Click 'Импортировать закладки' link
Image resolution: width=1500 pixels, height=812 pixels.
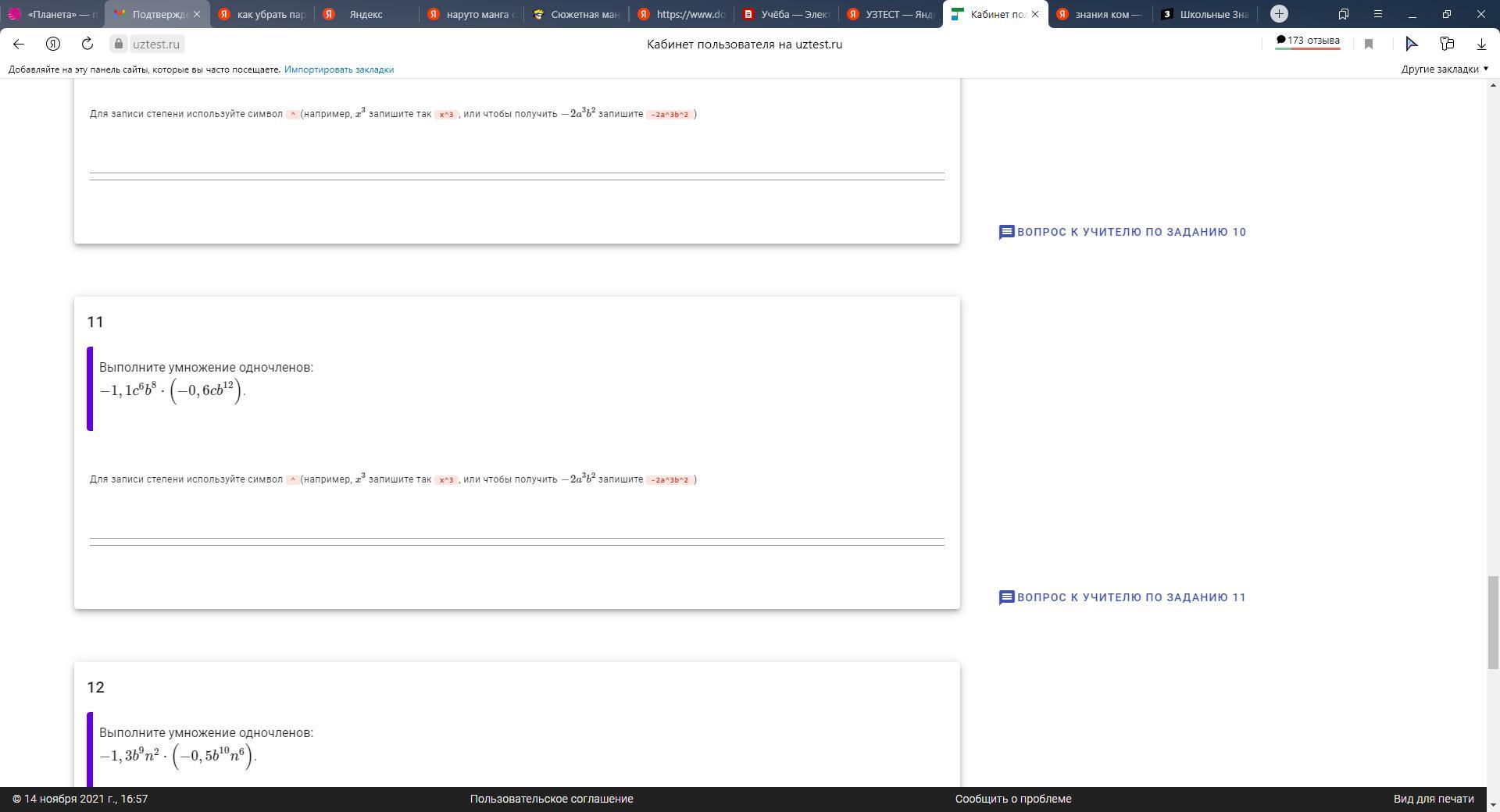pyautogui.click(x=339, y=69)
